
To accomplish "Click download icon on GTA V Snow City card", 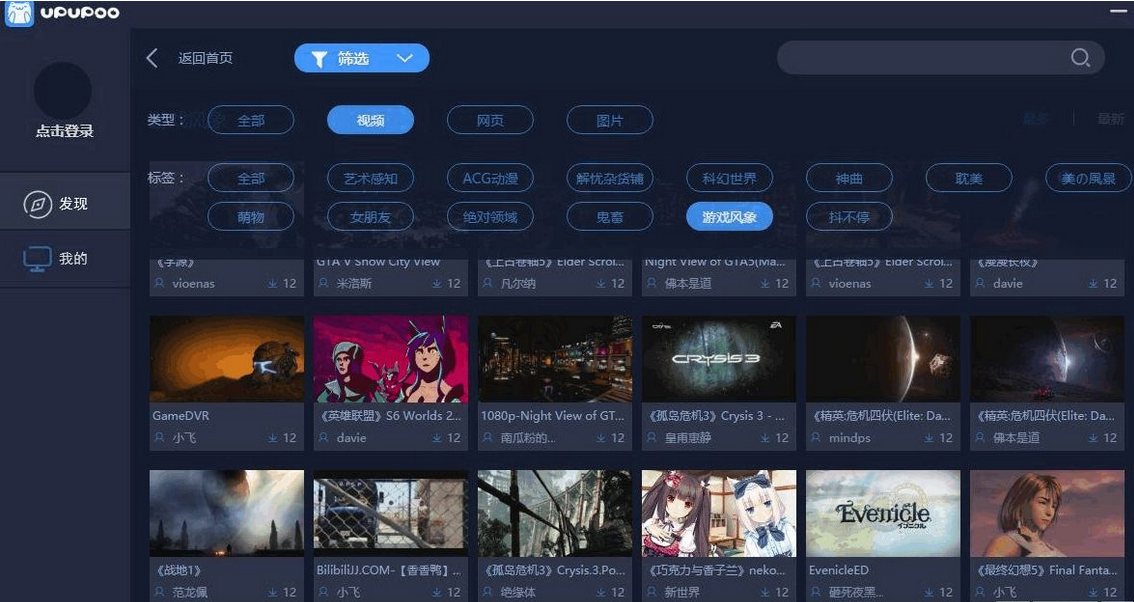I will (437, 284).
